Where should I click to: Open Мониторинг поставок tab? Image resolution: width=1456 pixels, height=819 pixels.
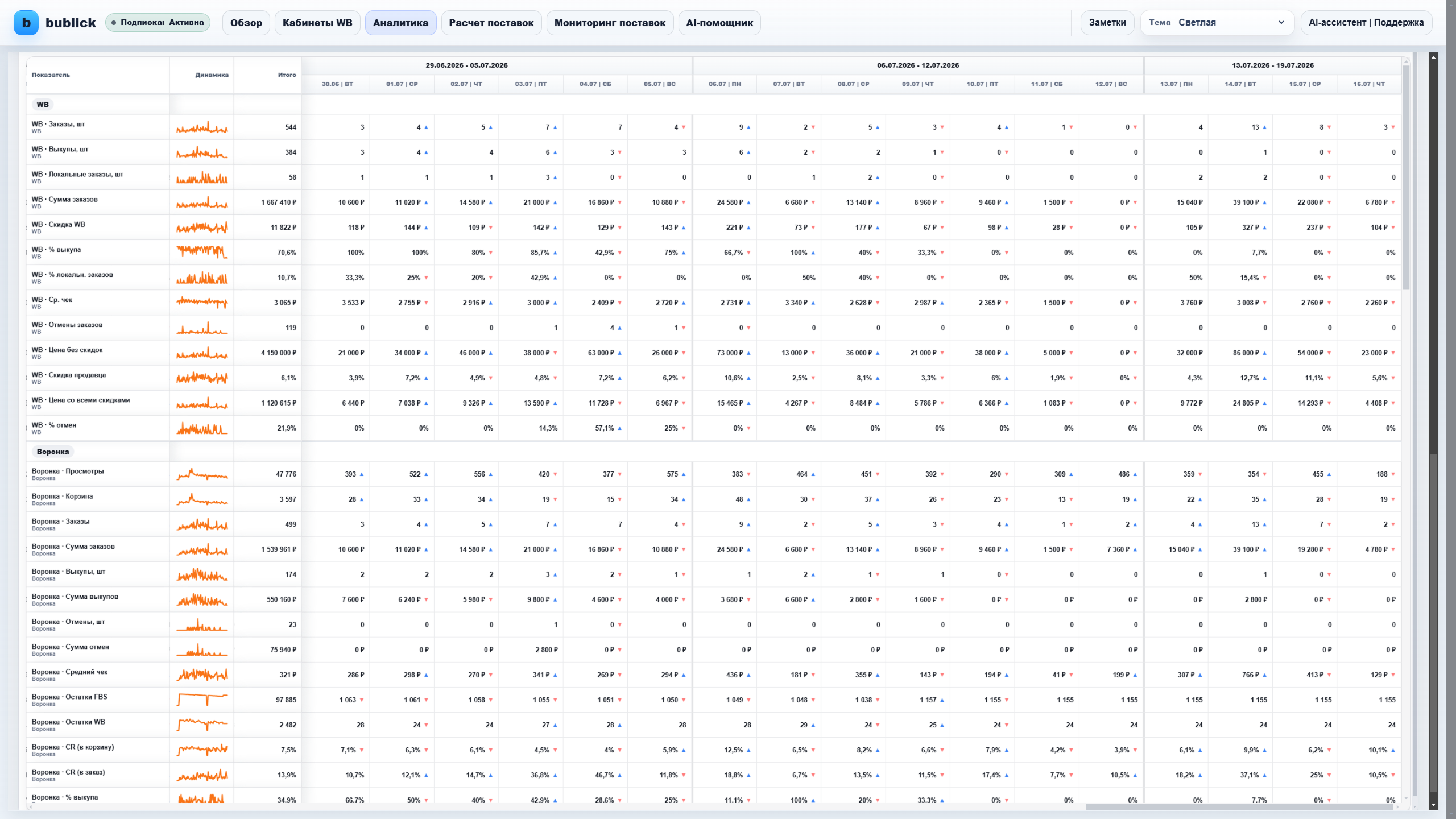610,23
